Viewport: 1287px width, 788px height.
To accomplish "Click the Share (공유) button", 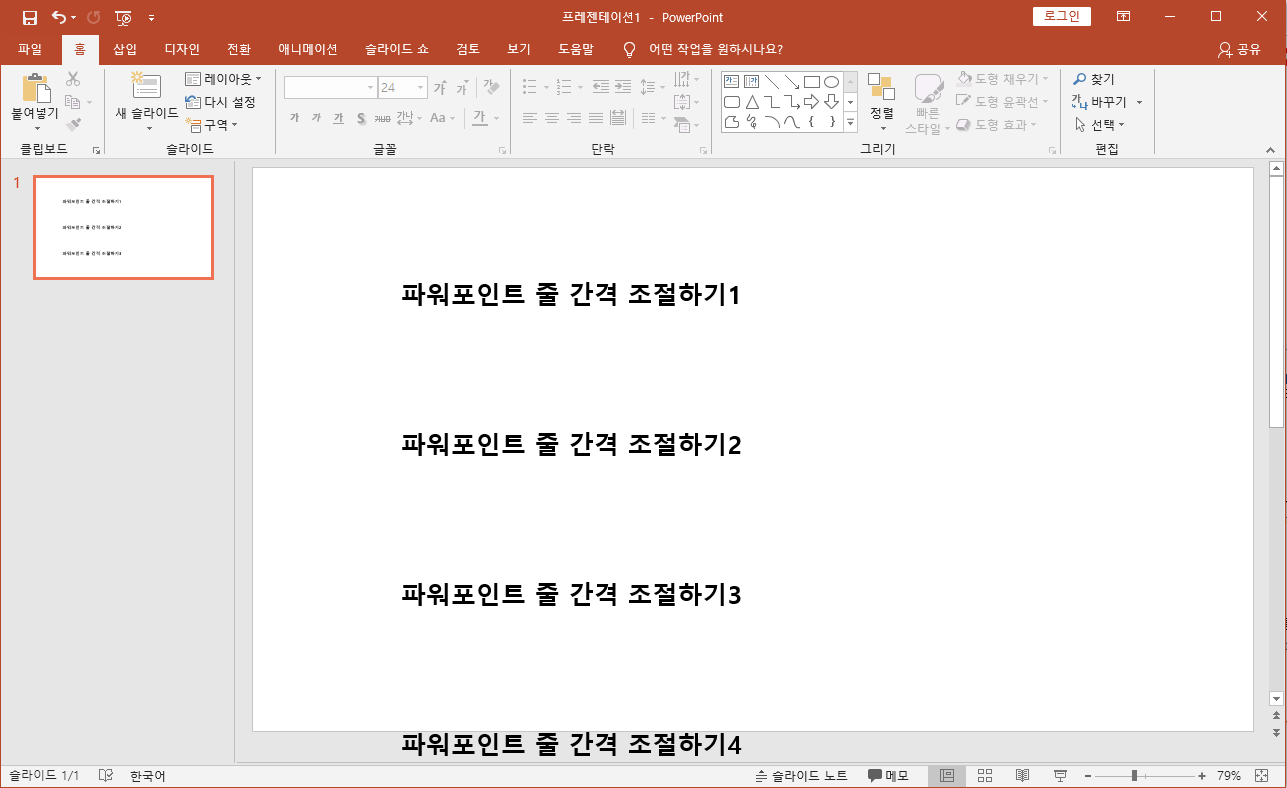I will pos(1239,49).
